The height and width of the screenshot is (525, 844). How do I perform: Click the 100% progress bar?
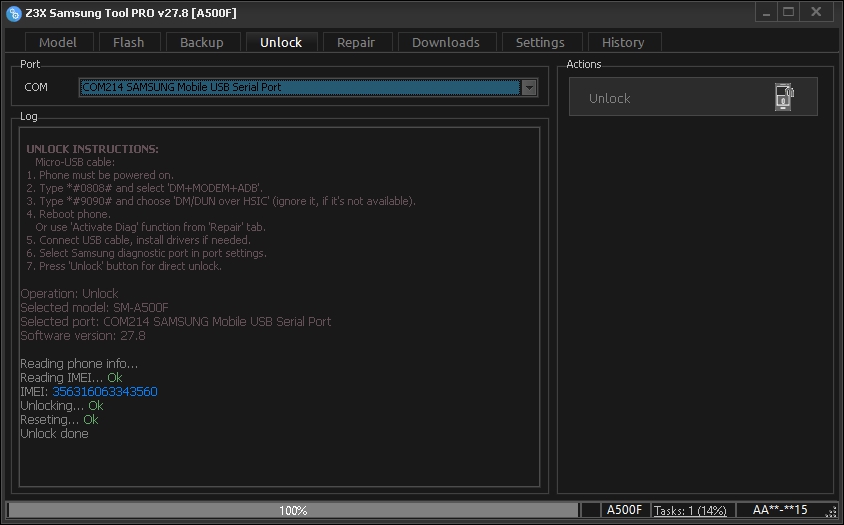pos(293,510)
